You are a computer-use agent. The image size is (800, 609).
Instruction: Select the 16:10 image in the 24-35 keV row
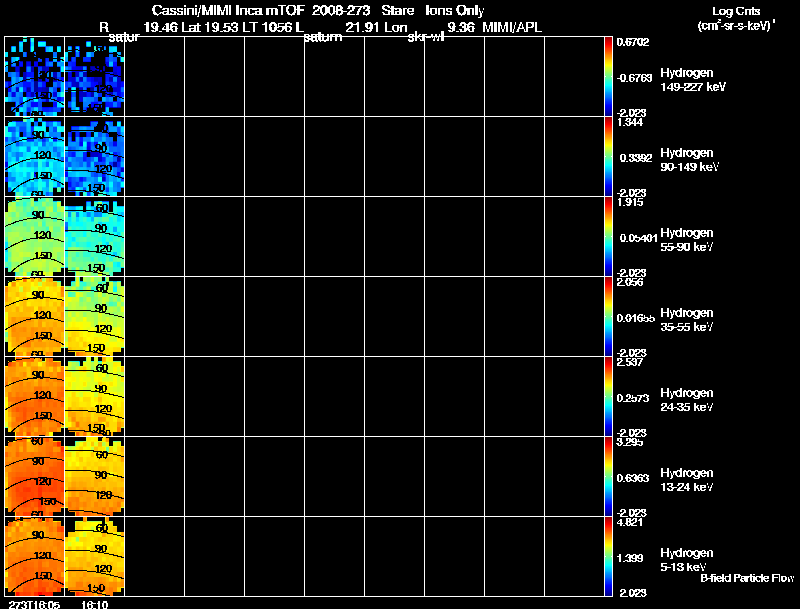pos(95,397)
